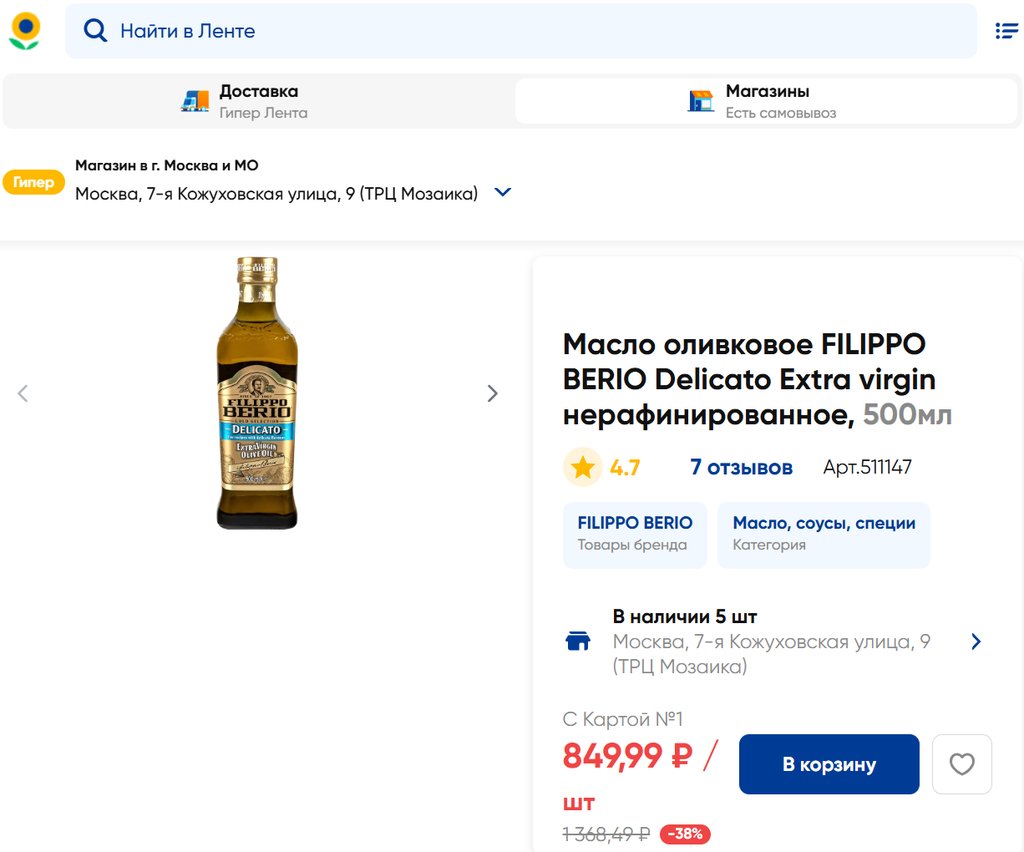Image resolution: width=1024 pixels, height=852 pixels.
Task: Open store availability details chevron
Action: pyautogui.click(x=976, y=641)
